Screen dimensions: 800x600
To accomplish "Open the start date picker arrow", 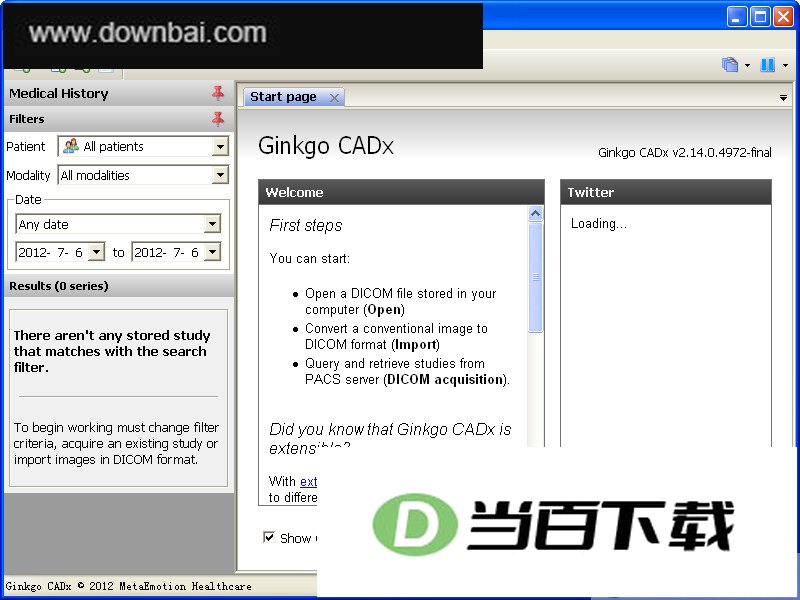I will click(96, 252).
